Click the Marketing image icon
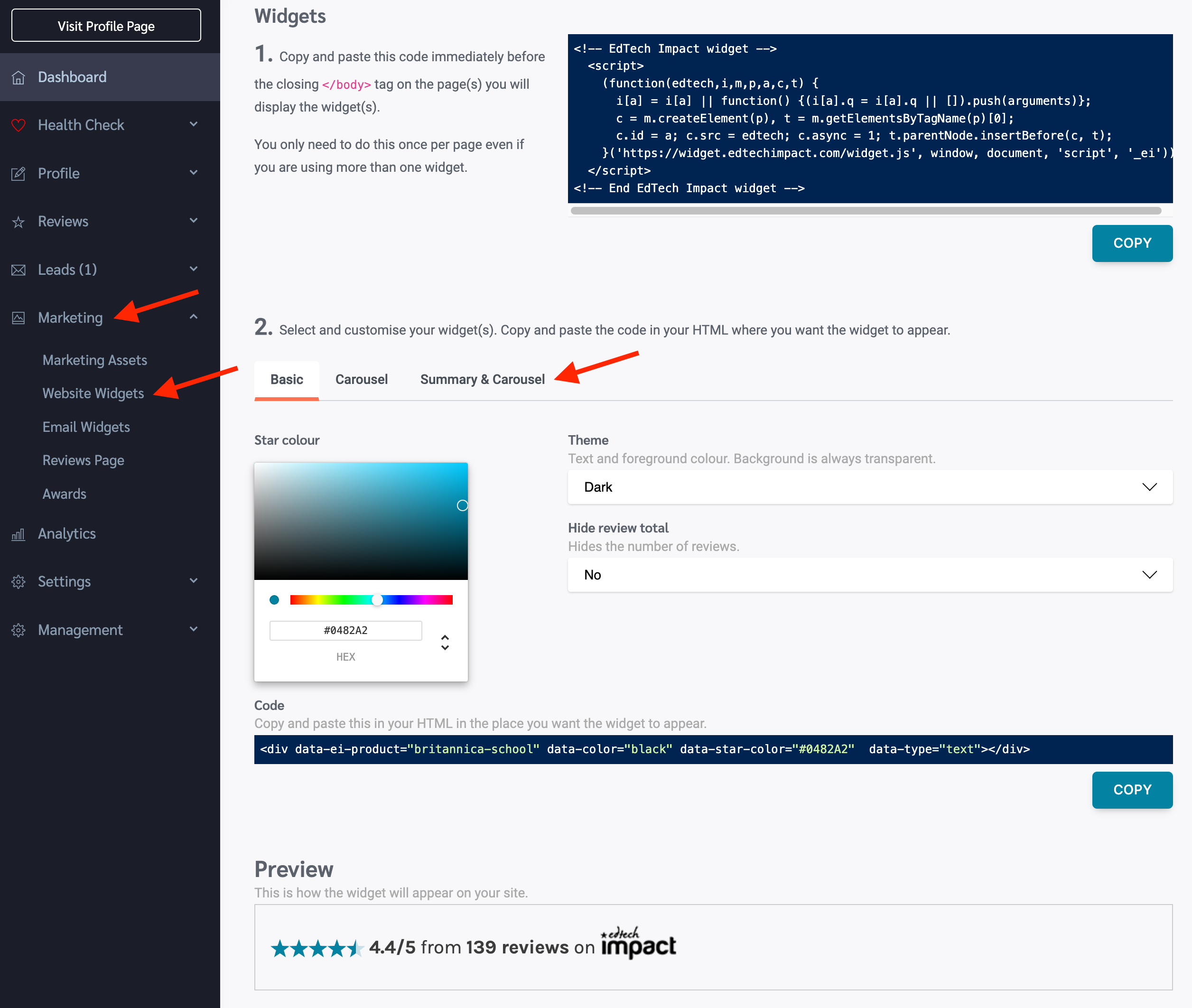 coord(19,317)
